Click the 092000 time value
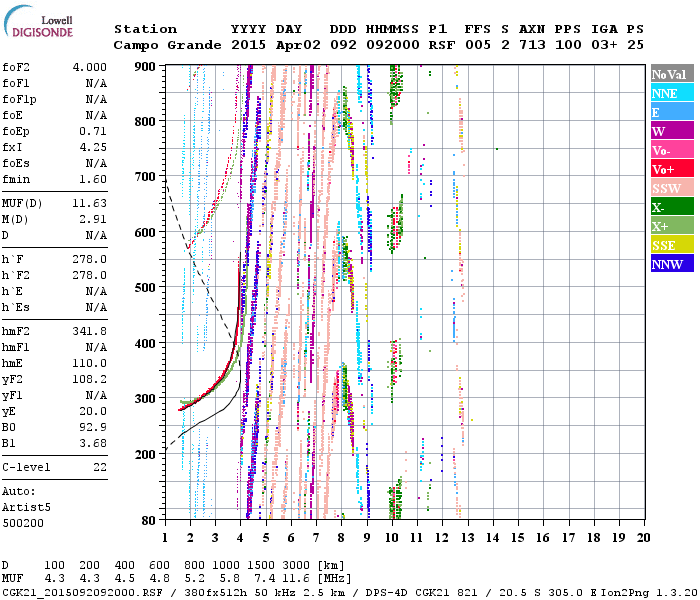 tap(393, 45)
